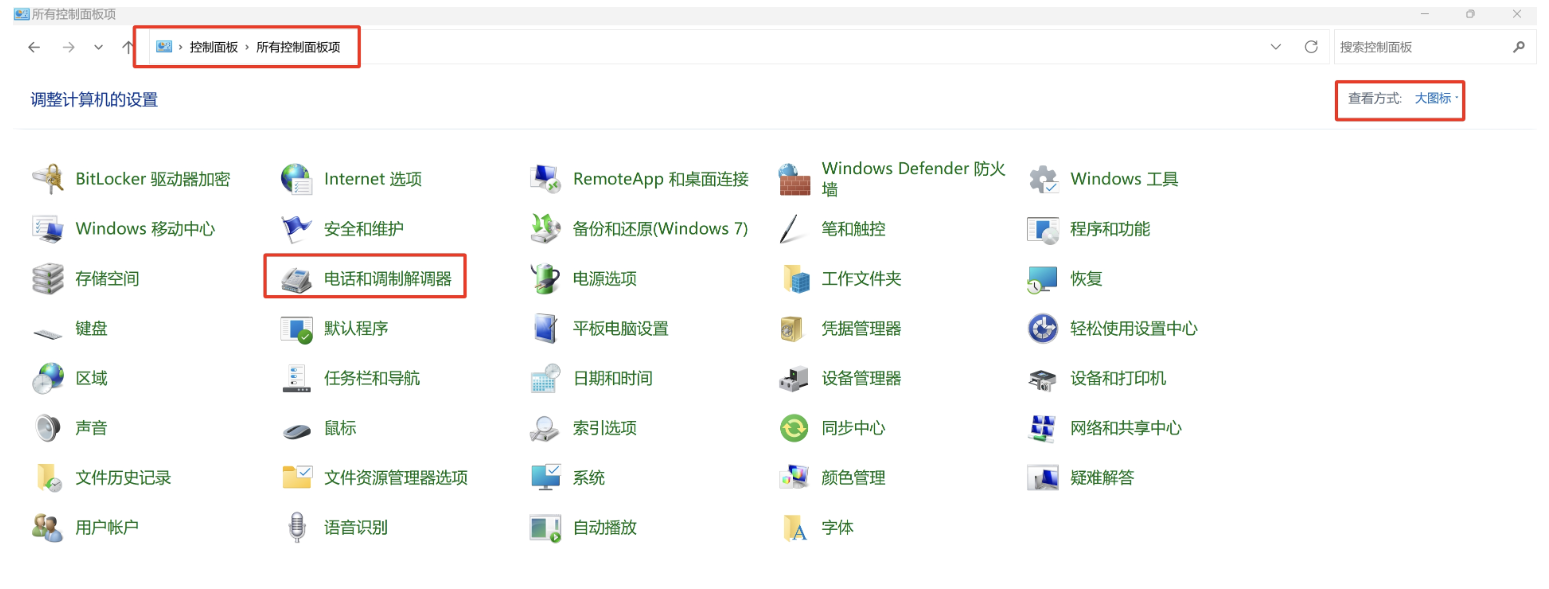Open the 程序和功能 text link

point(1110,229)
